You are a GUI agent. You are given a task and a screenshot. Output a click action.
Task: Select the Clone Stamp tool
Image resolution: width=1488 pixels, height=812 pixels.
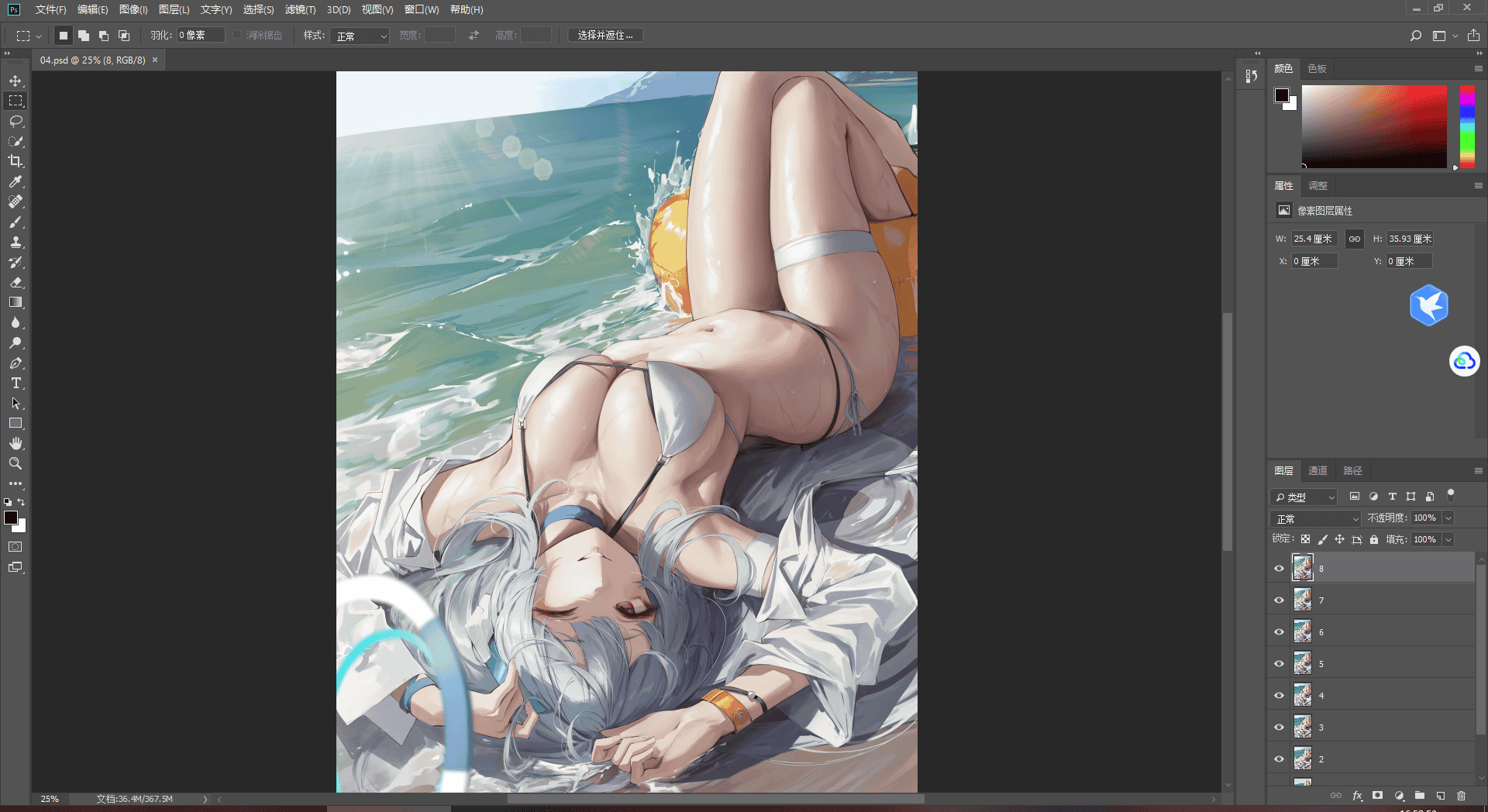15,242
